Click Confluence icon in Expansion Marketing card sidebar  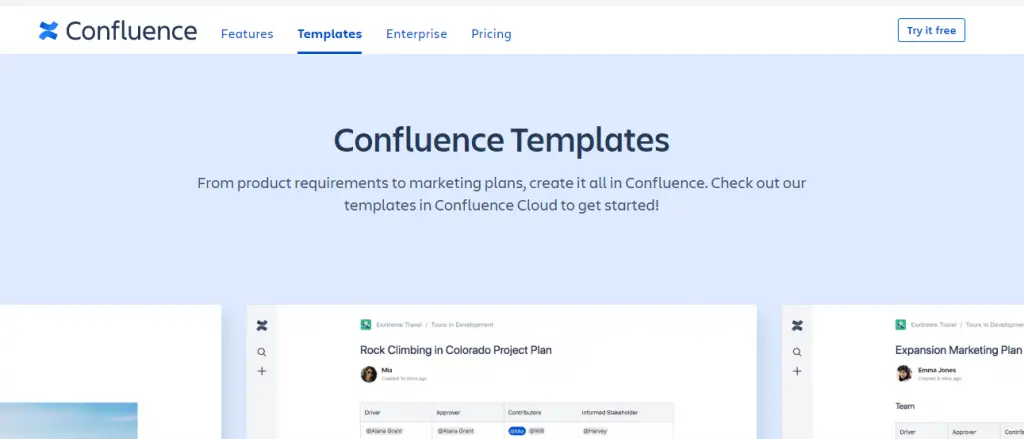(797, 325)
